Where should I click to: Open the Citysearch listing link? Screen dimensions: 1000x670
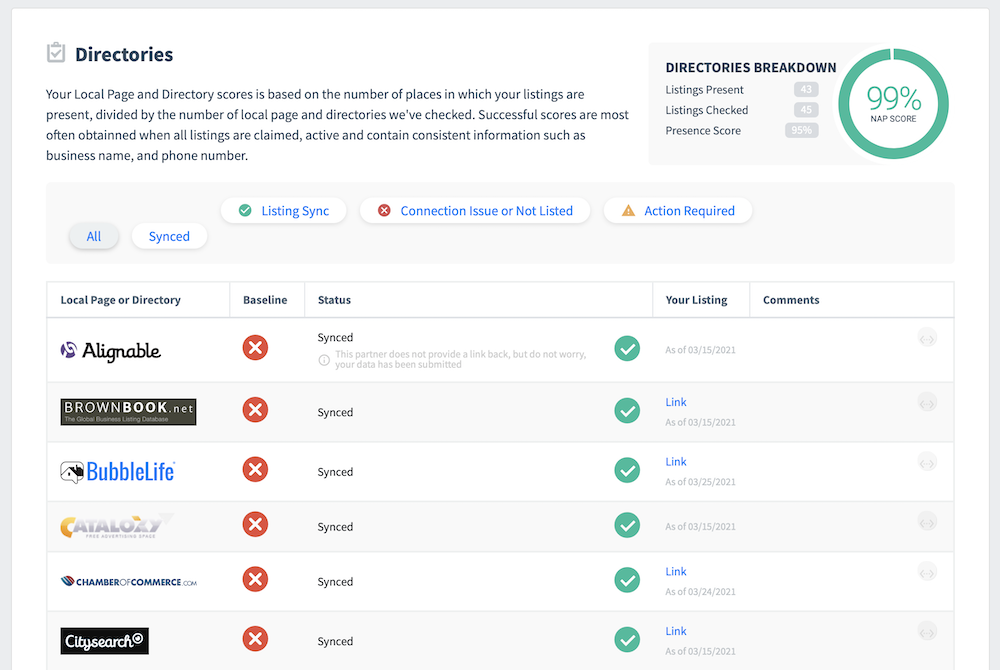click(676, 631)
